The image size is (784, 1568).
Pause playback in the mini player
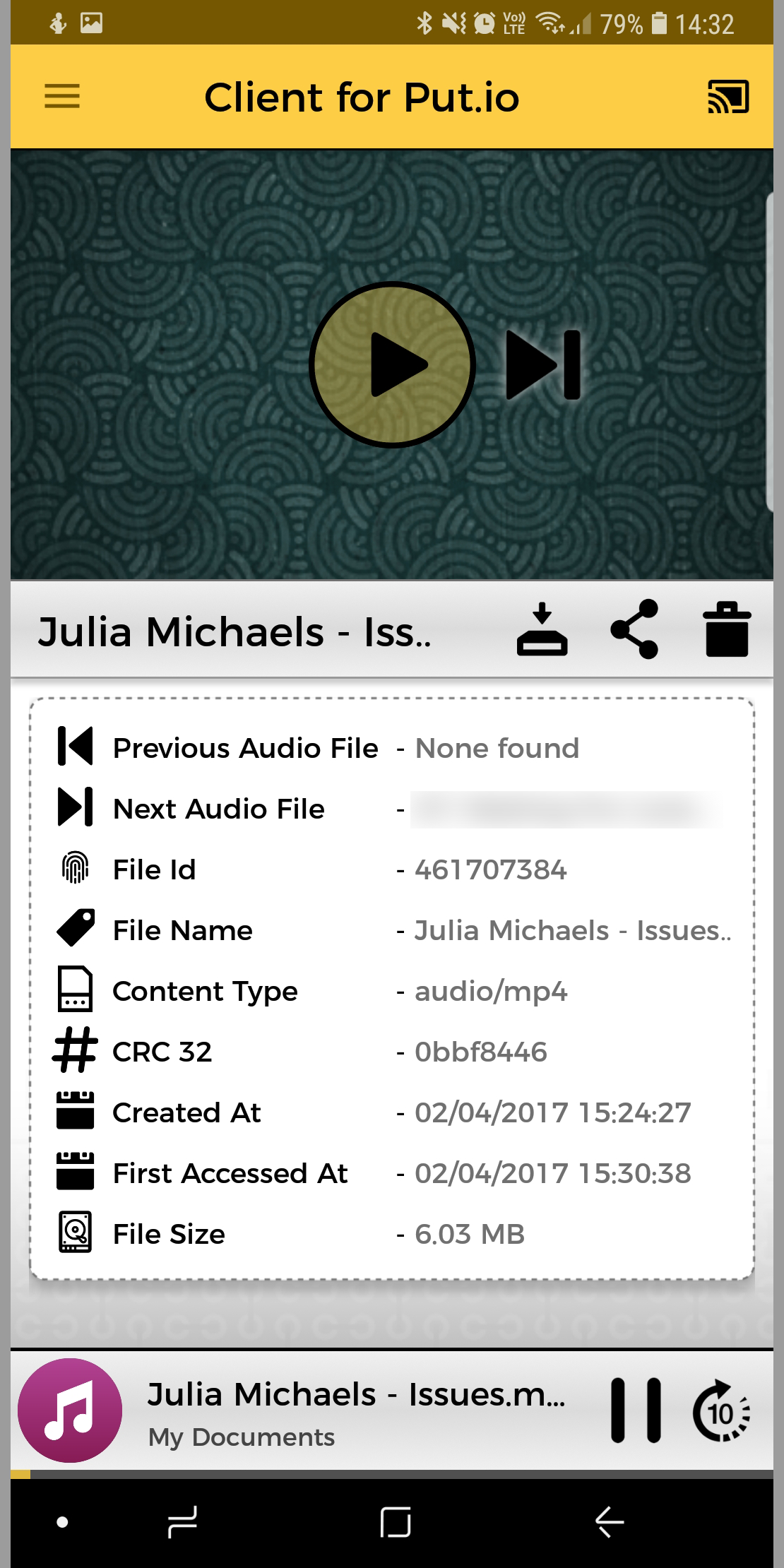coord(636,1410)
